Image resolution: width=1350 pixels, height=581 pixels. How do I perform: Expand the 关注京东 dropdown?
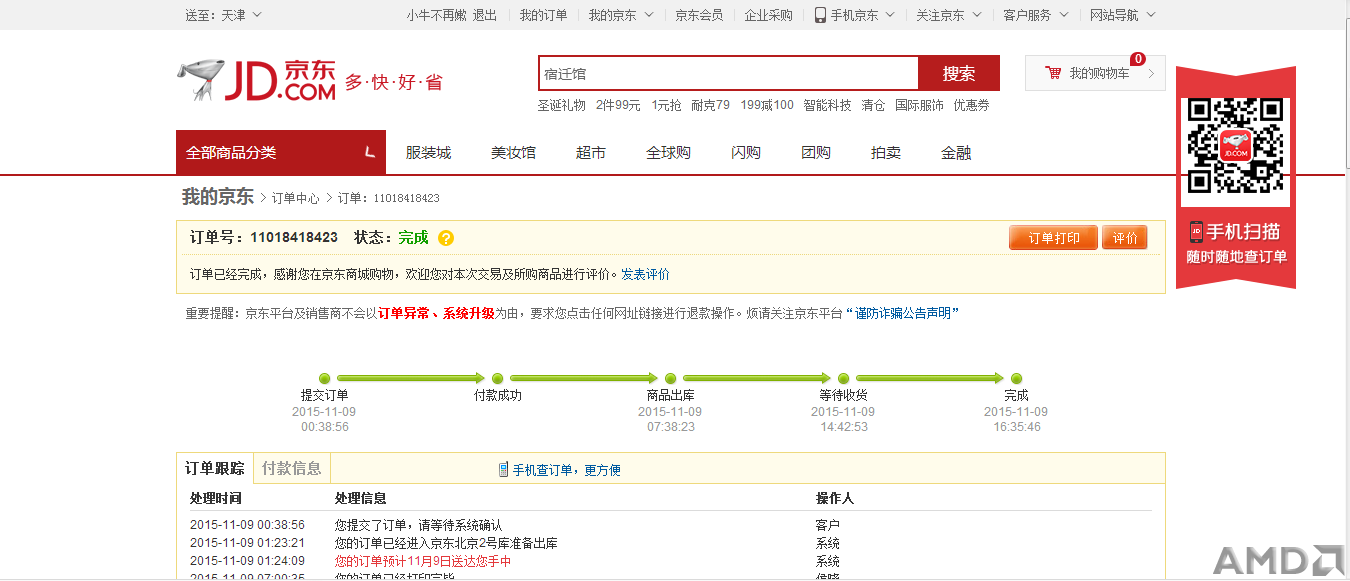[949, 15]
